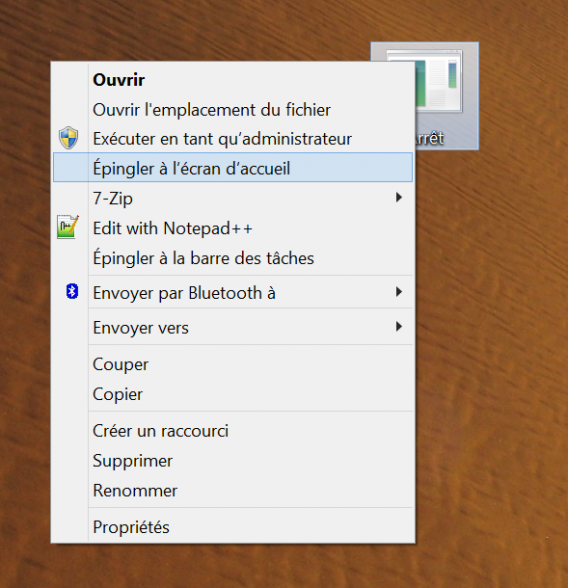
Task: Open Propriétés at the menu bottom
Action: click(x=232, y=527)
